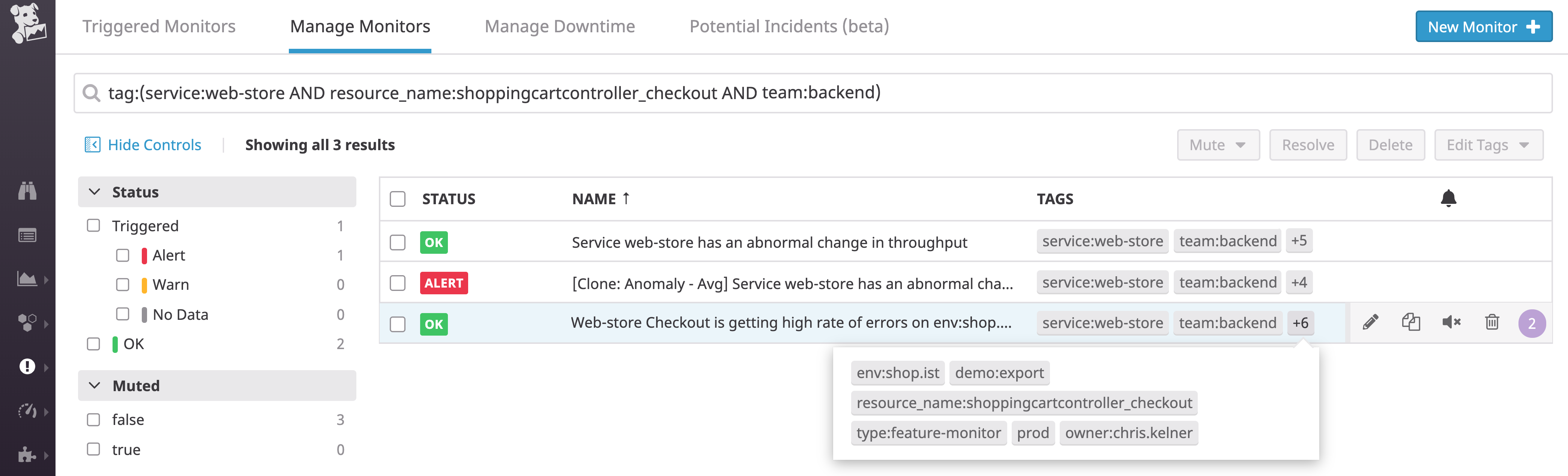Viewport: 1568px width, 476px height.
Task: Check the Triggered status filter checkbox
Action: [x=93, y=226]
